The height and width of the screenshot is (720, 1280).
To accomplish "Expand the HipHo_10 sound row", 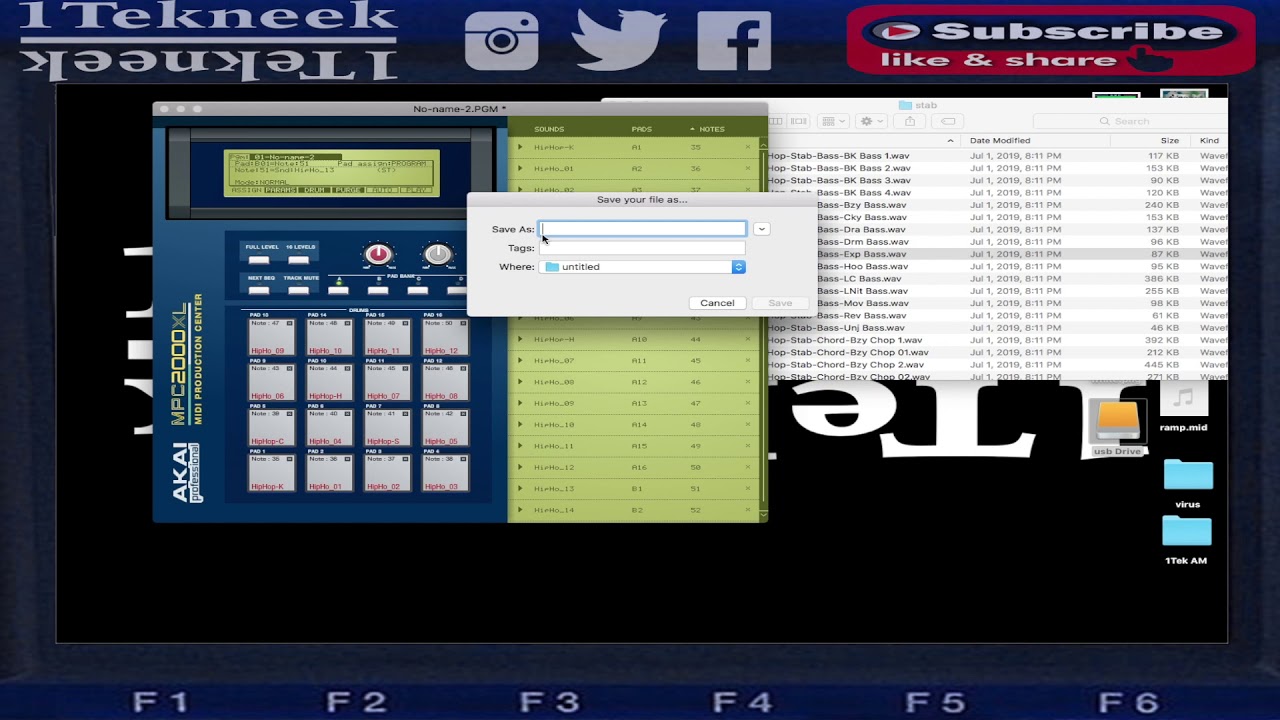I will pos(520,425).
